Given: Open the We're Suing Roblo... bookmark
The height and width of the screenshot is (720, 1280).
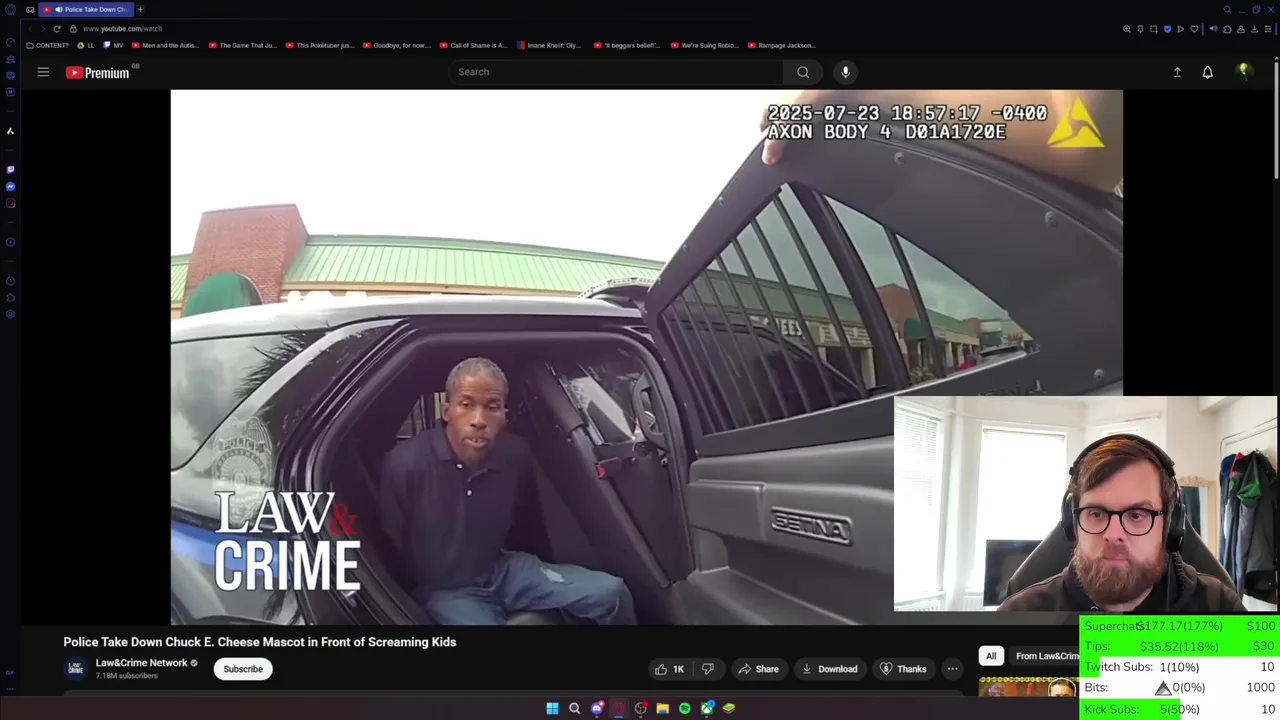Looking at the screenshot, I should coord(704,45).
